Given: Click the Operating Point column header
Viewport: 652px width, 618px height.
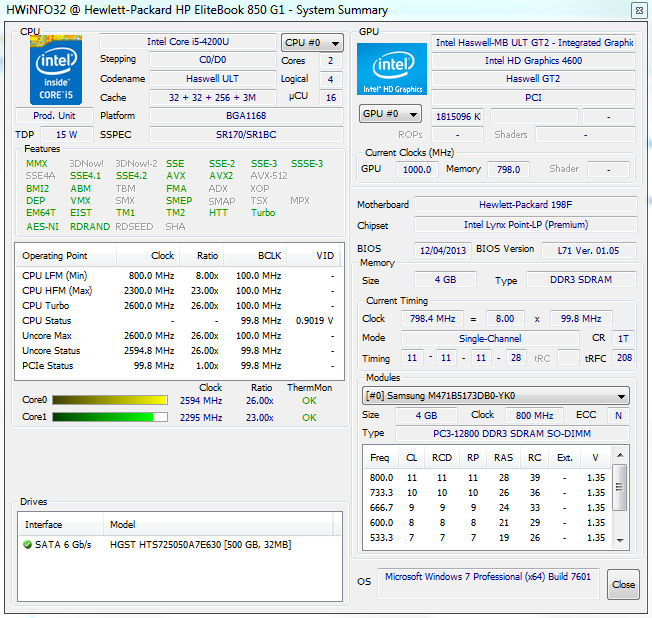Looking at the screenshot, I should [x=66, y=255].
